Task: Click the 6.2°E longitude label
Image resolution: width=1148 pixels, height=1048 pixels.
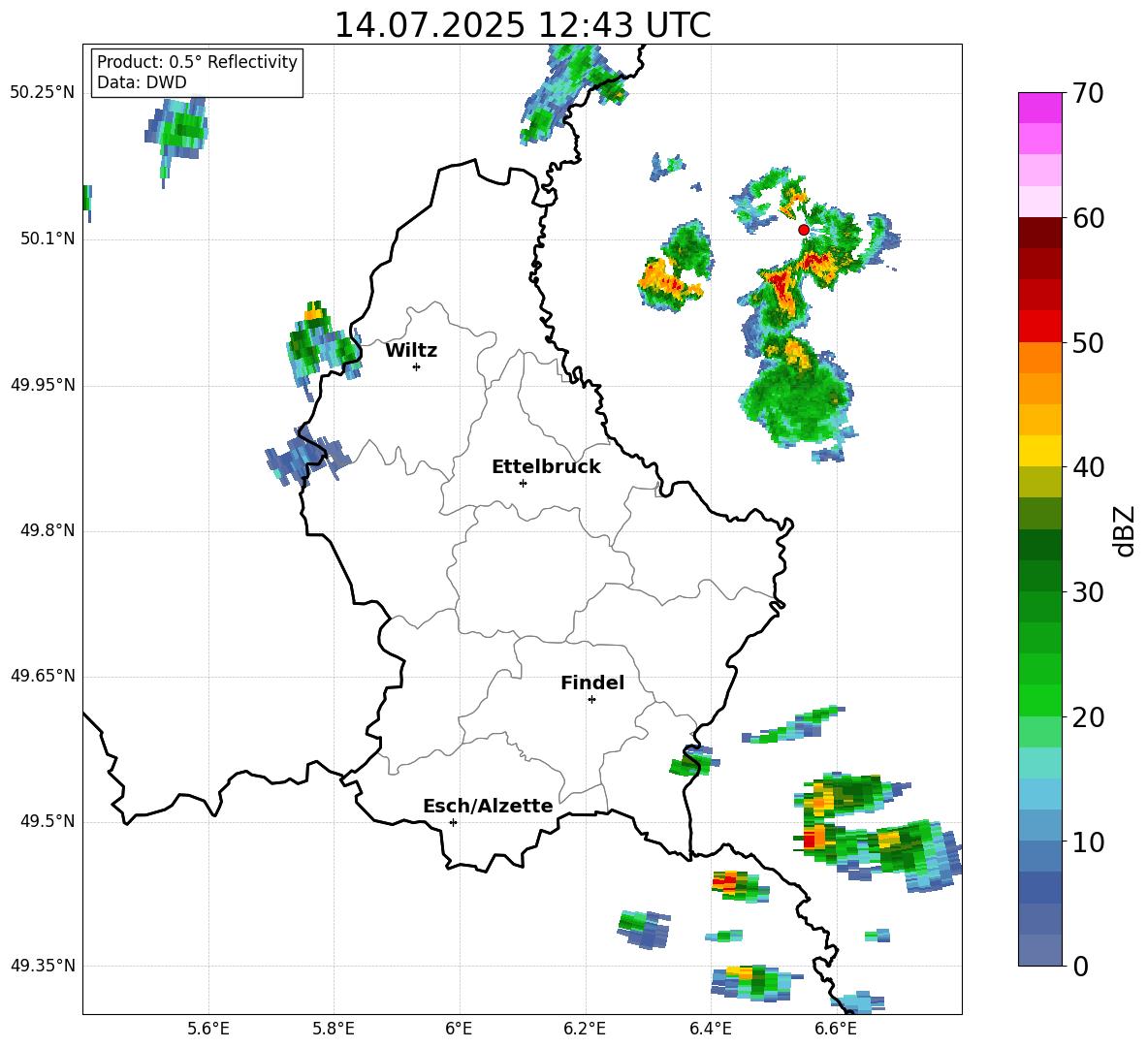Action: tap(585, 1029)
